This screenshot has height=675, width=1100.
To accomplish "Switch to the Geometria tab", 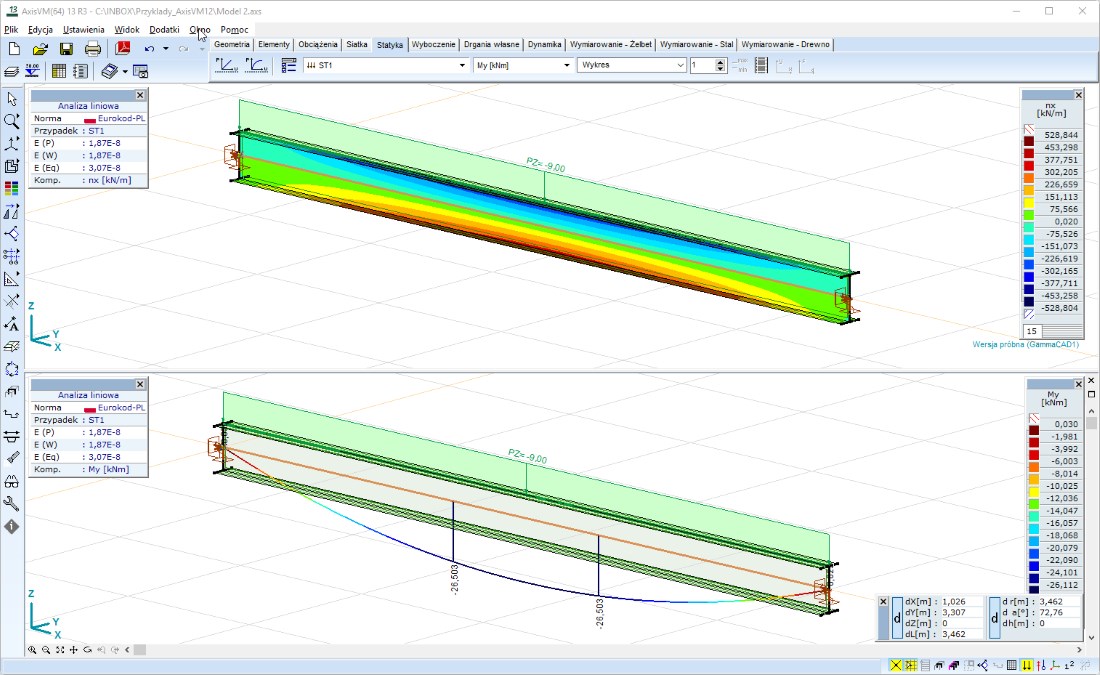I will pos(232,45).
